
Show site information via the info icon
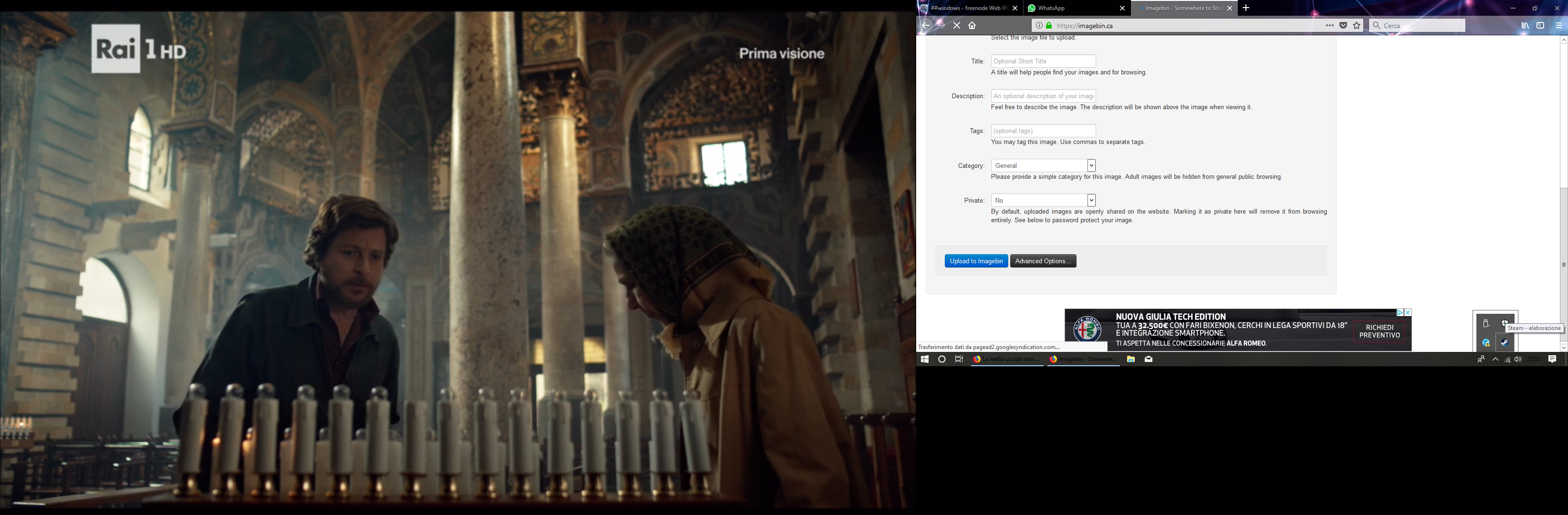[x=1039, y=26]
